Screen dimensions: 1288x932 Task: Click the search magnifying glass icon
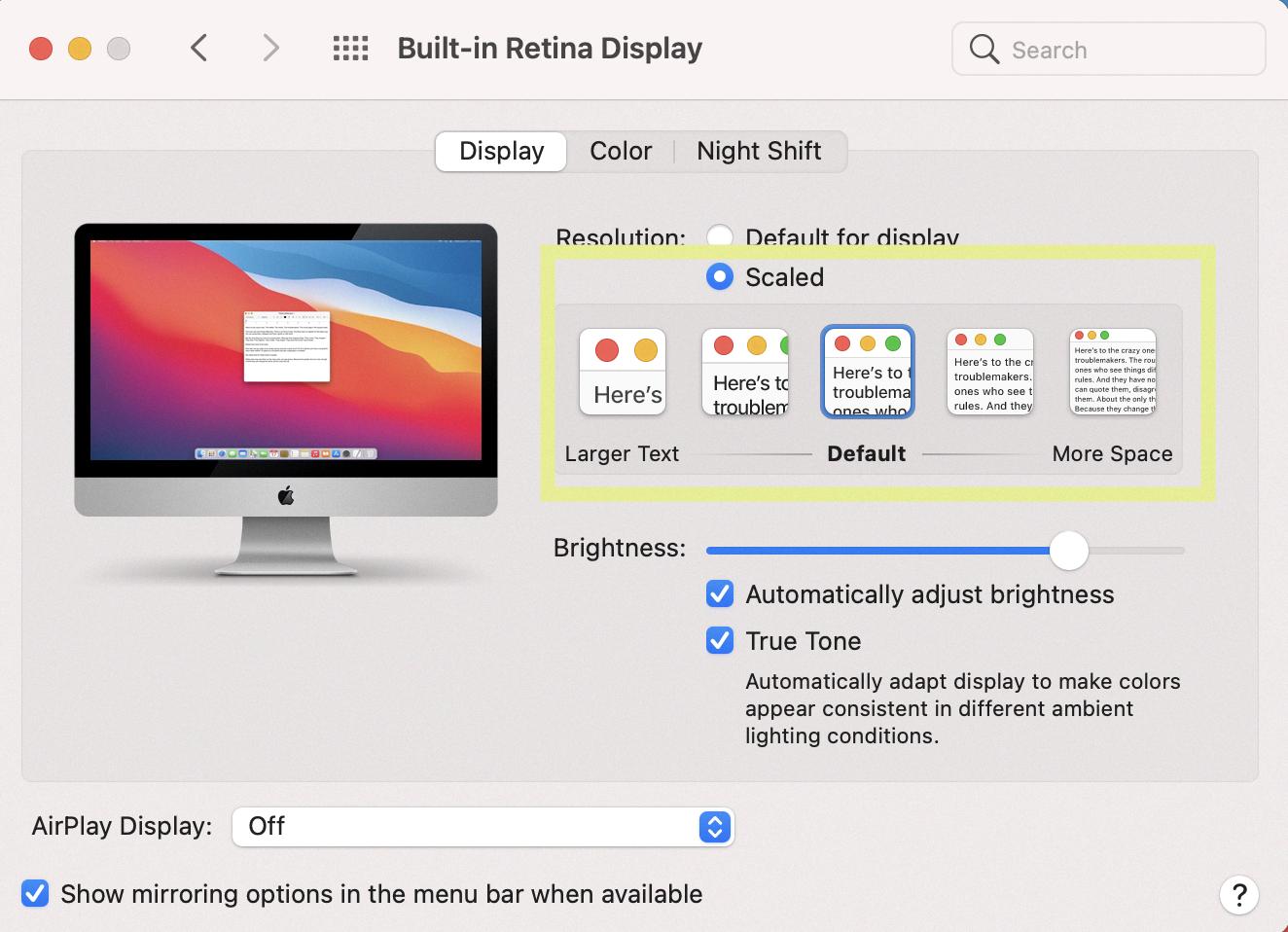pos(983,49)
